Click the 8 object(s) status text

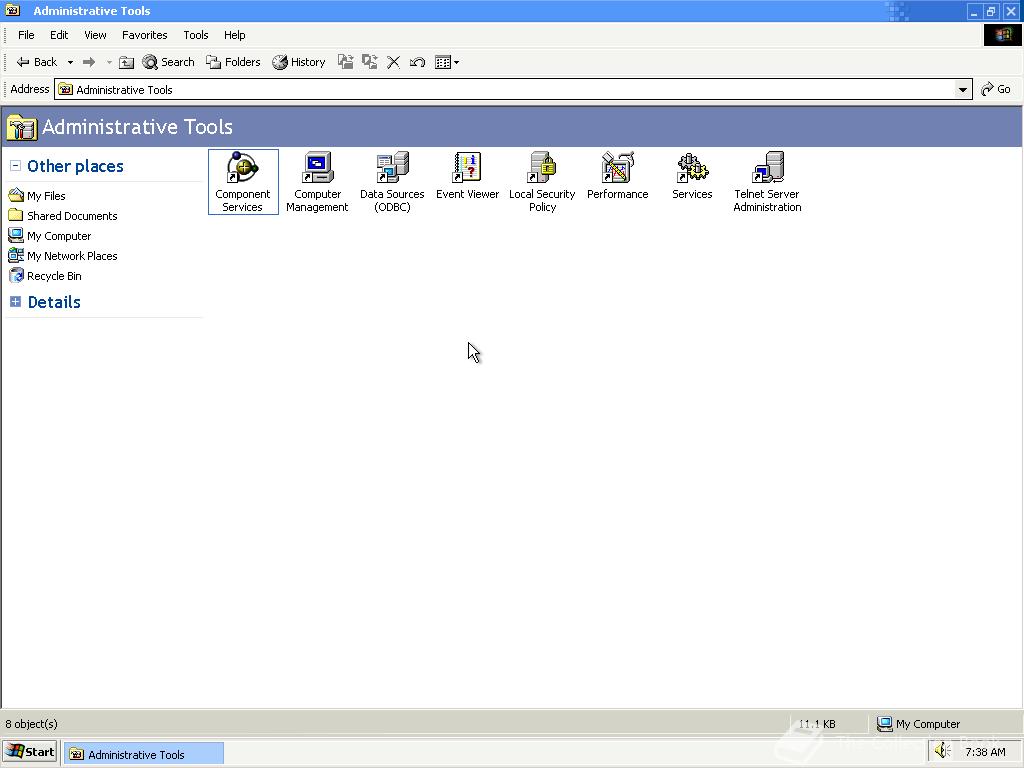(x=31, y=724)
